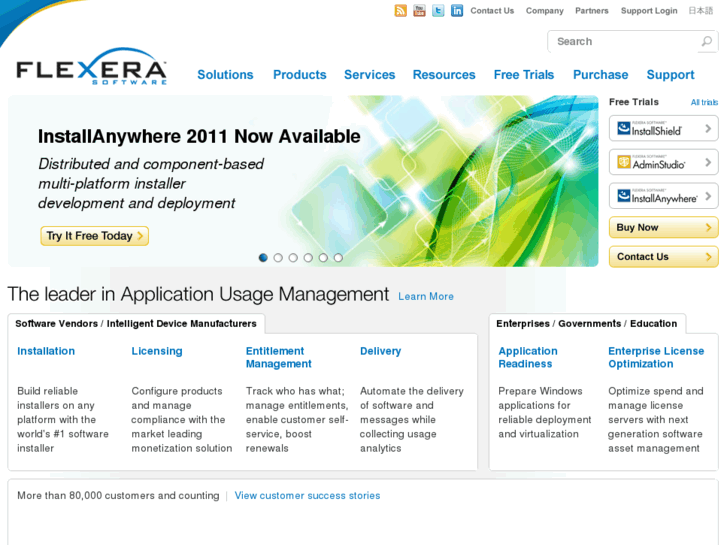Open the Company link
Image resolution: width=727 pixels, height=545 pixels.
[x=544, y=11]
